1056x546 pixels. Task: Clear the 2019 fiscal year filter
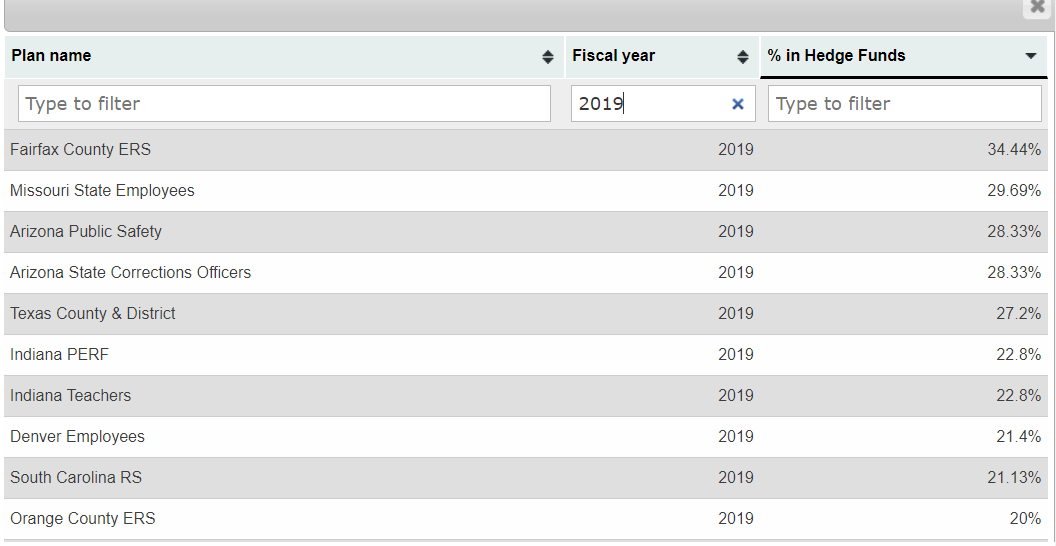click(738, 104)
